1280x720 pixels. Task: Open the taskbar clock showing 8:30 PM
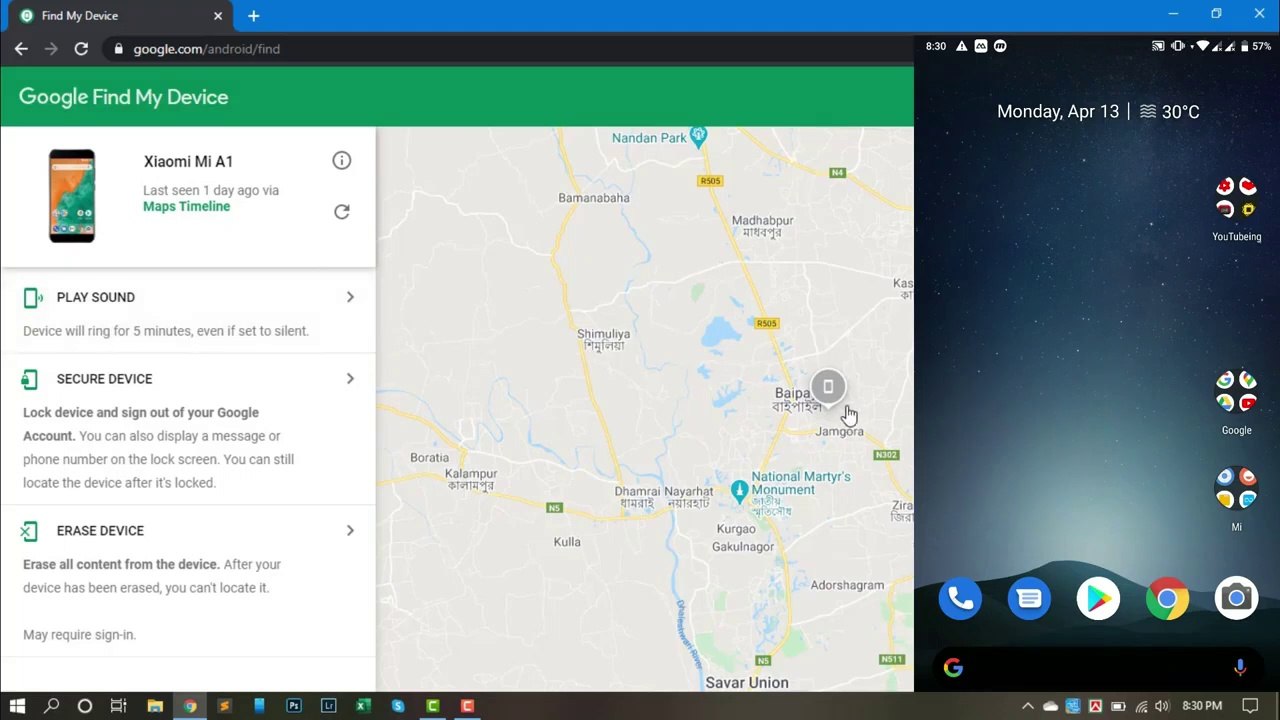pyautogui.click(x=1202, y=706)
